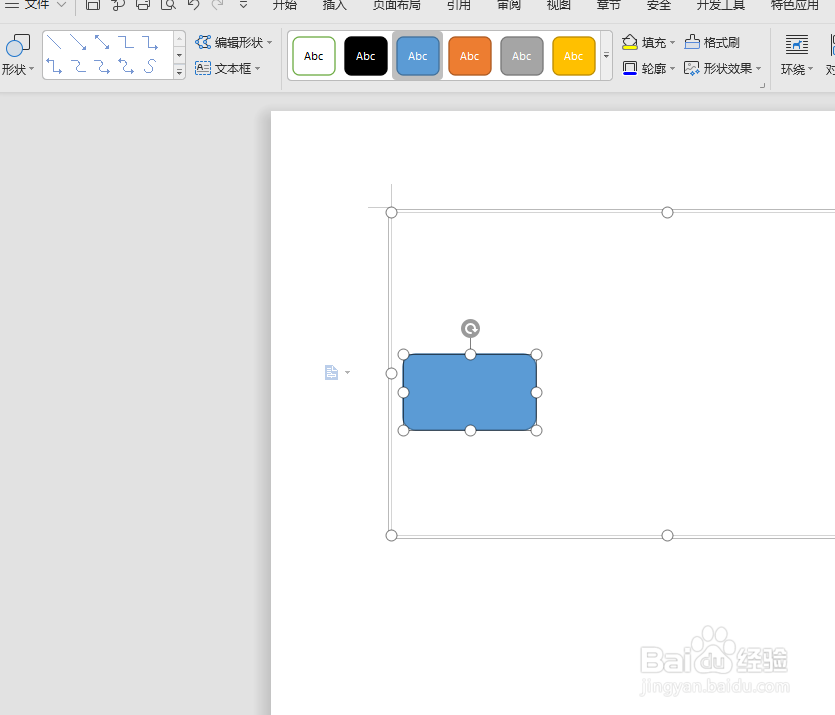Click the 环绕 text wrap icon

pyautogui.click(x=797, y=45)
